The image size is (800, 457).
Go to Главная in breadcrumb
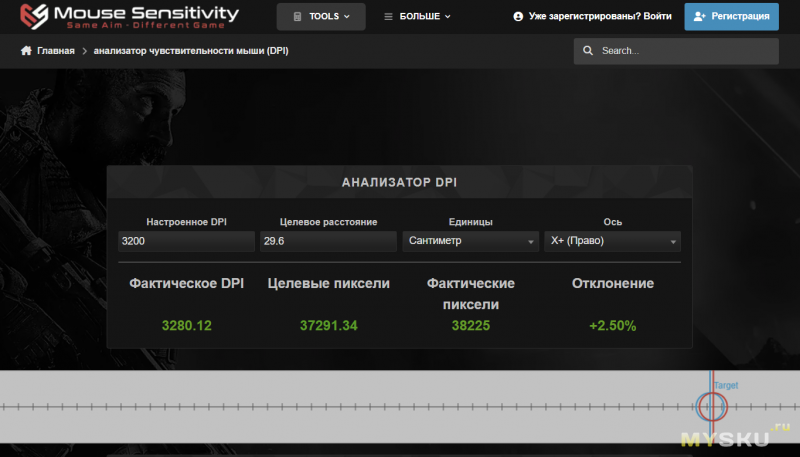click(x=55, y=51)
